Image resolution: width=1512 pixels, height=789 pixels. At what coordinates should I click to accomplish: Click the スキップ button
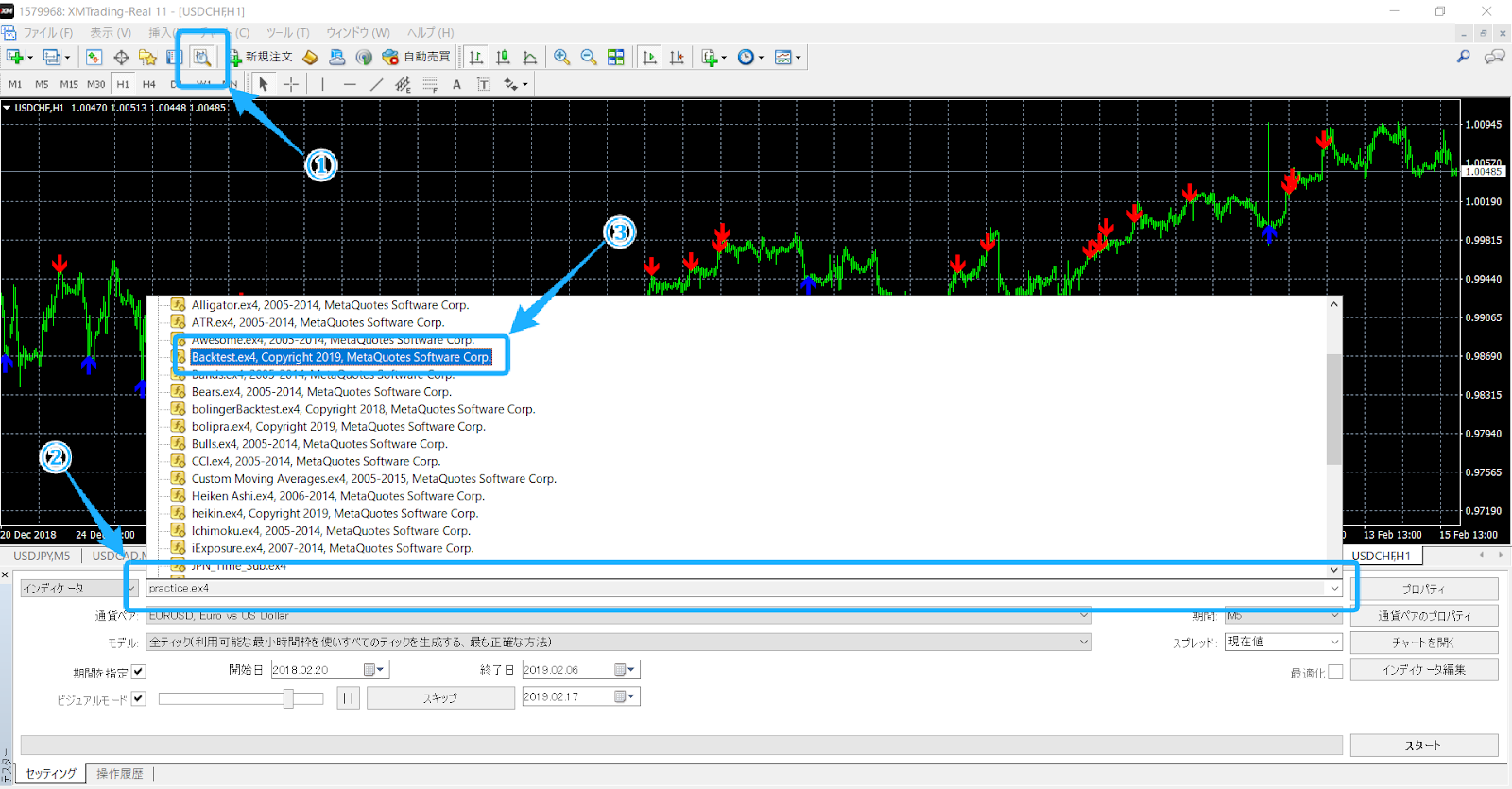point(440,697)
